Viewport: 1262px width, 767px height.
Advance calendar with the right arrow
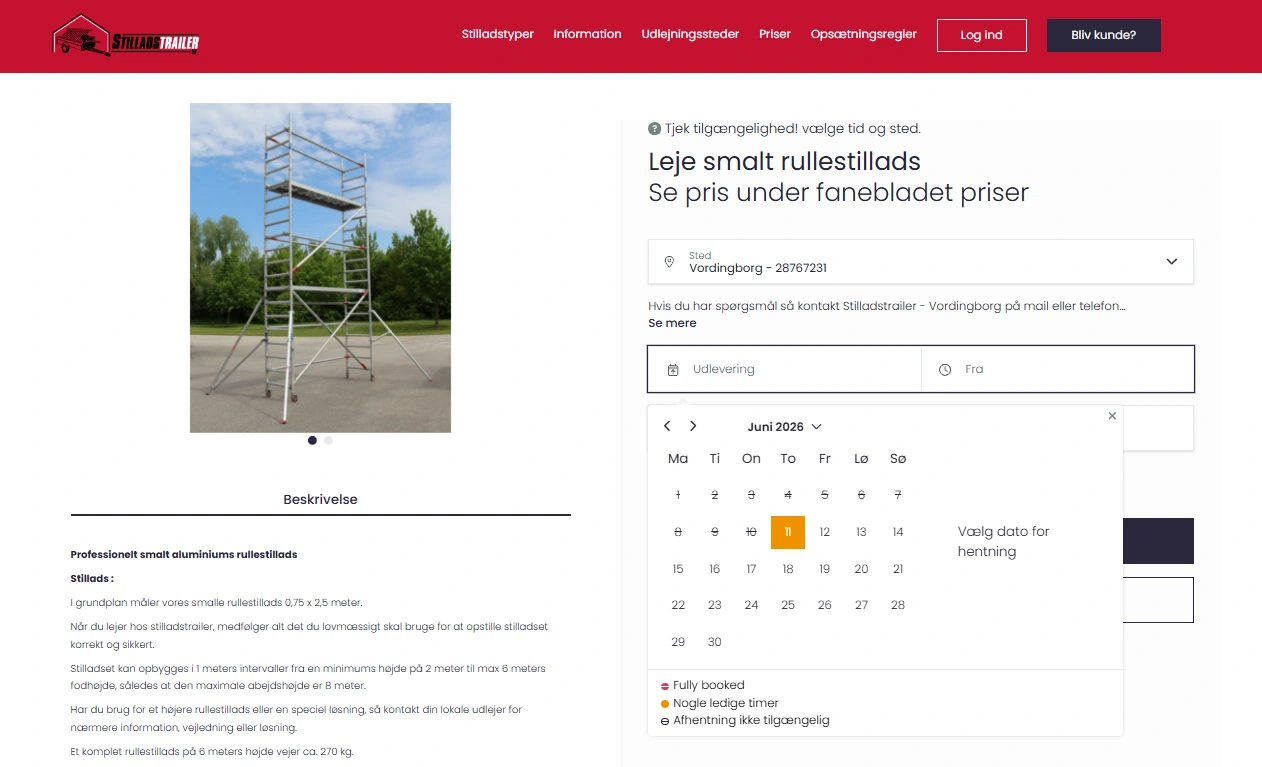(693, 426)
